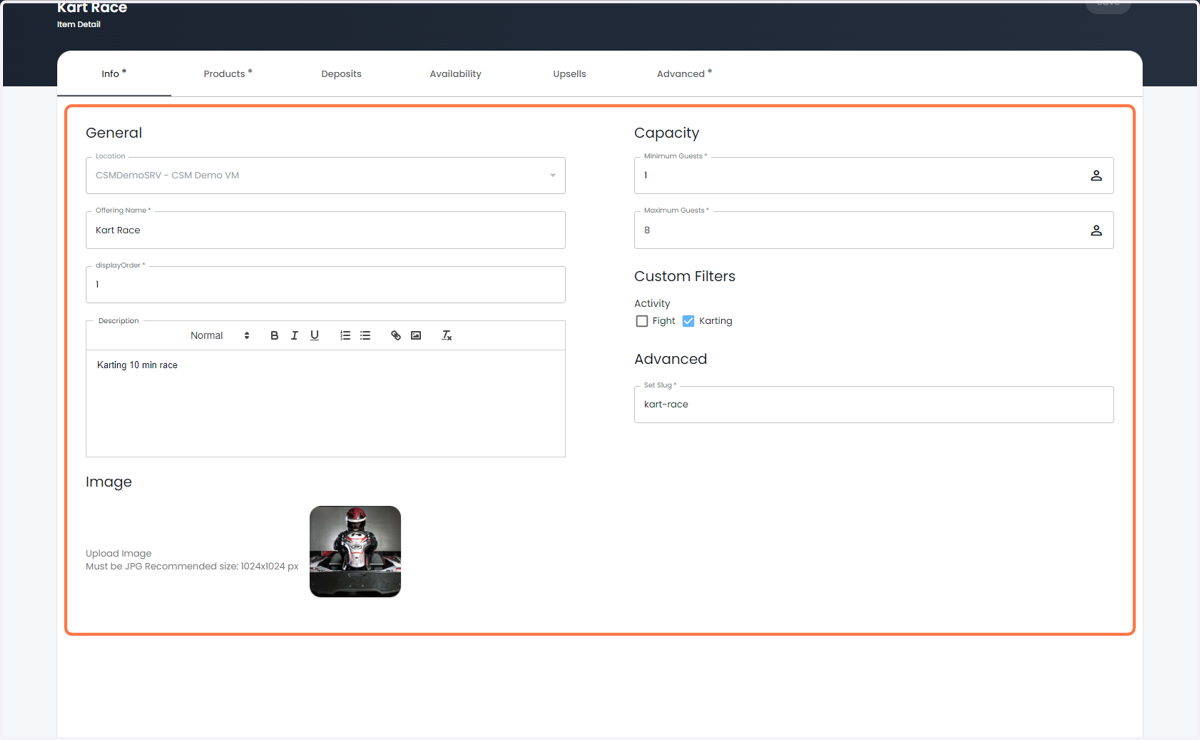The image size is (1200, 740).
Task: Go to the Upsells tab
Action: [x=569, y=74]
